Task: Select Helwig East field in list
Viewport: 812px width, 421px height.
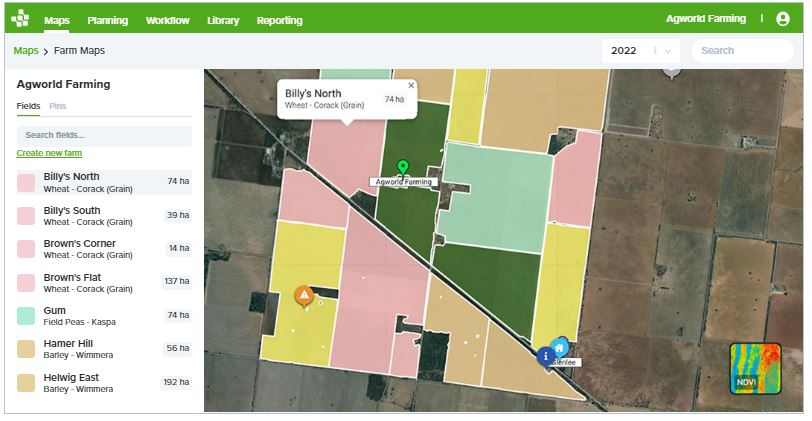Action: (x=89, y=383)
